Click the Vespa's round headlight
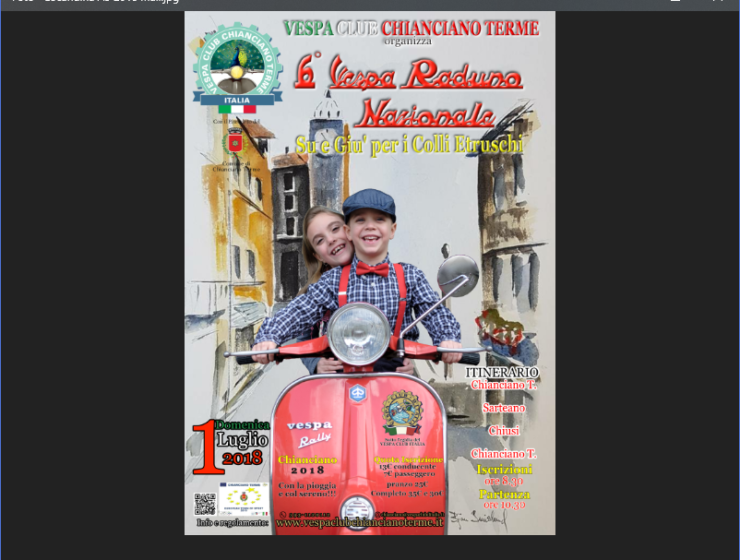740x560 pixels. 357,331
